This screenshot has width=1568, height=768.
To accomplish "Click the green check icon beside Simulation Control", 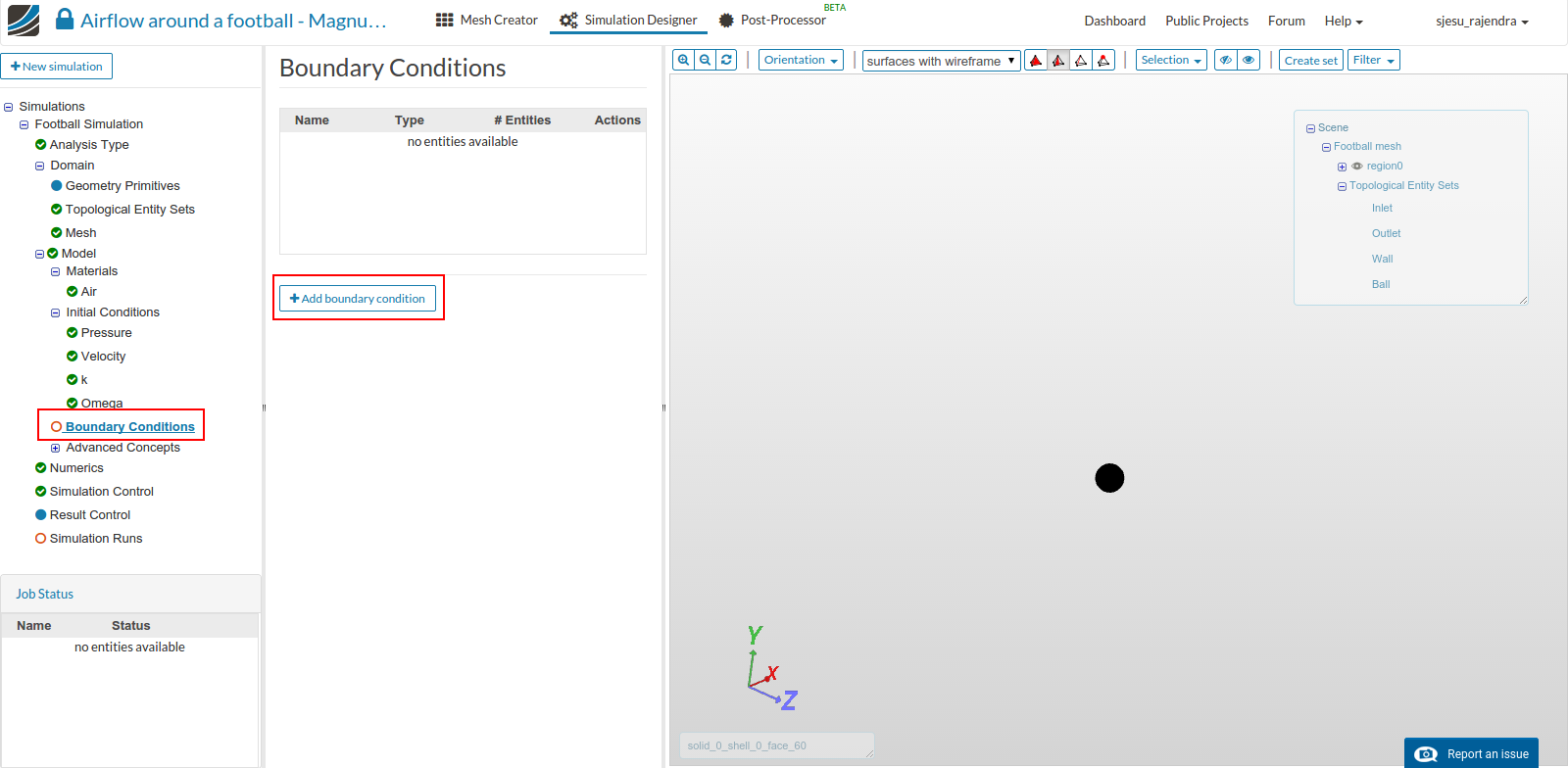I will coord(41,492).
